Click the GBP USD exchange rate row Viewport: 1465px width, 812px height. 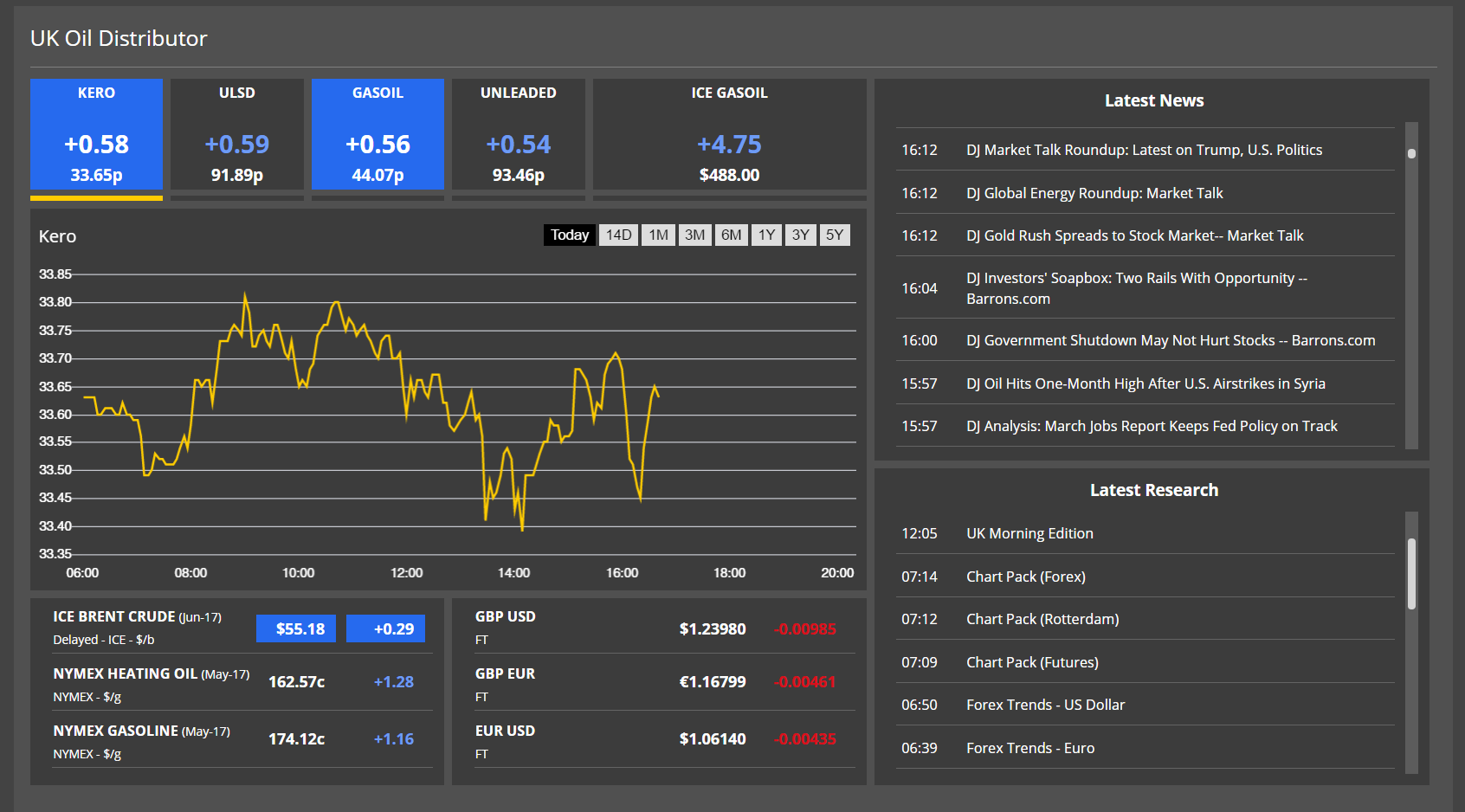point(655,628)
